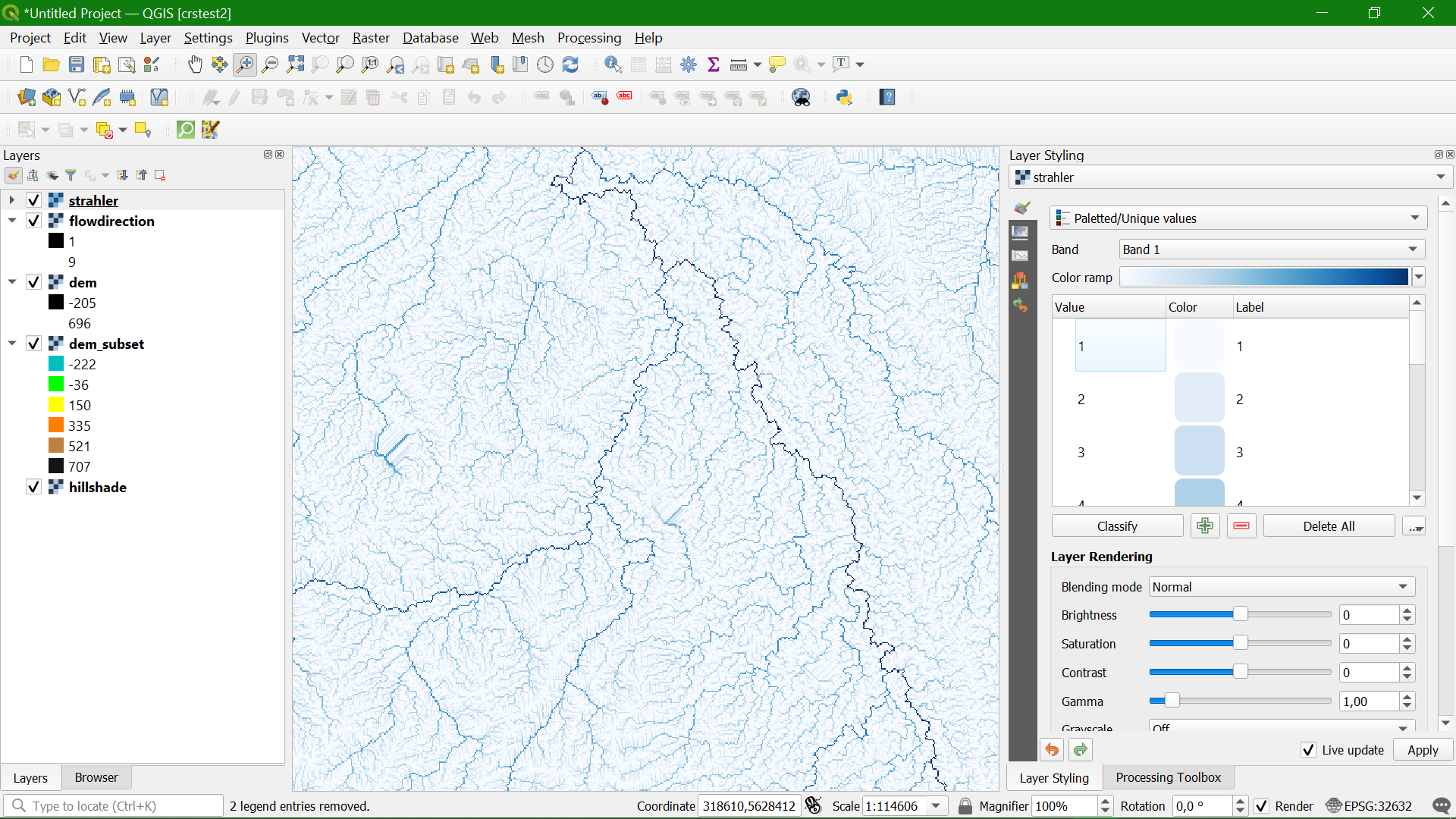Hide the dem_subset layer

(x=33, y=344)
